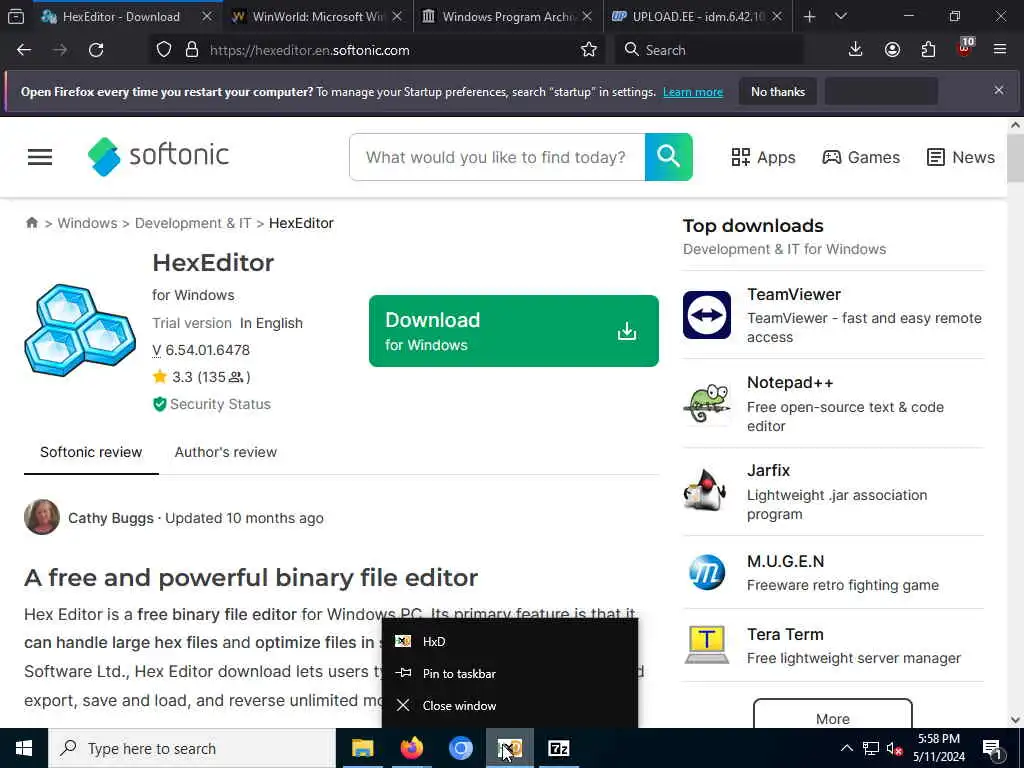Click the volume icon in system tray

point(894,748)
